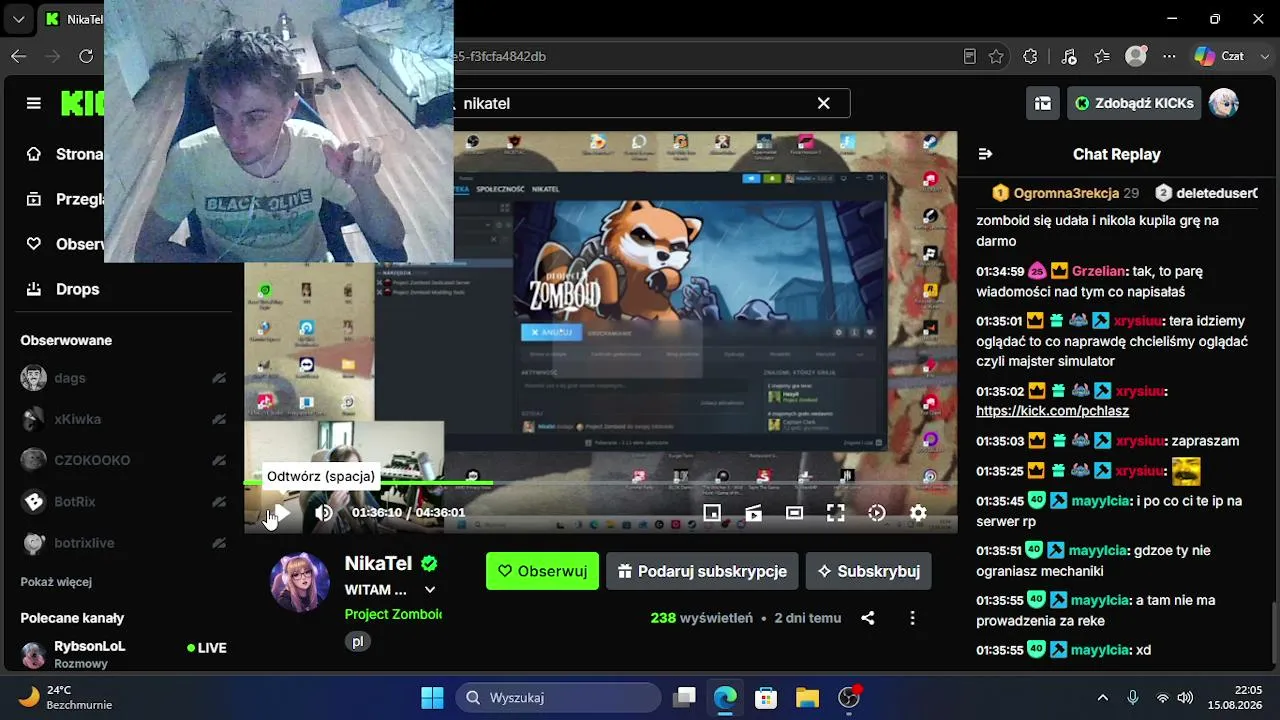Share the NikaTel video
1280x720 pixels.
tap(868, 618)
